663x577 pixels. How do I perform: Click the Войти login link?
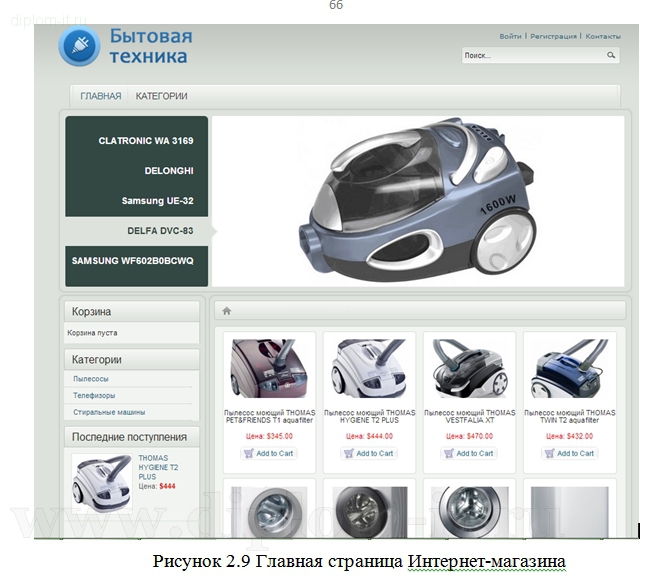tap(510, 36)
